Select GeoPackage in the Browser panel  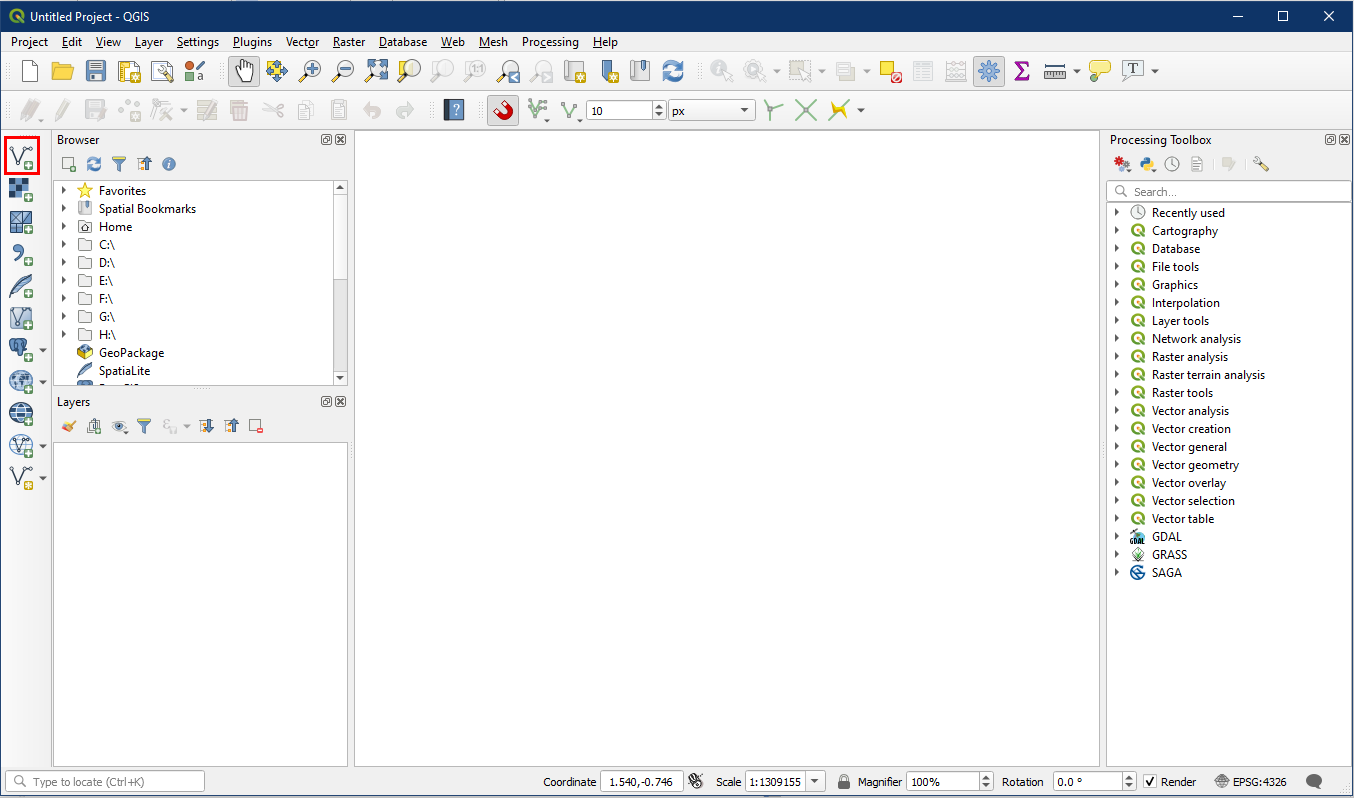[131, 353]
